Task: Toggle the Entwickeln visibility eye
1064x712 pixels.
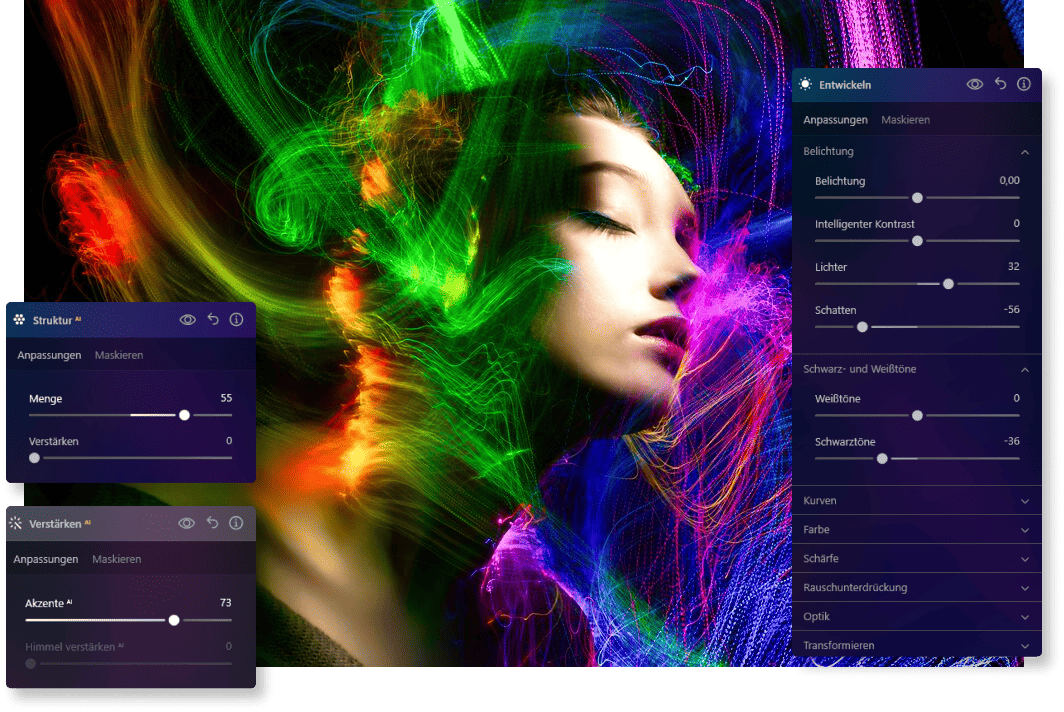Action: (x=975, y=85)
